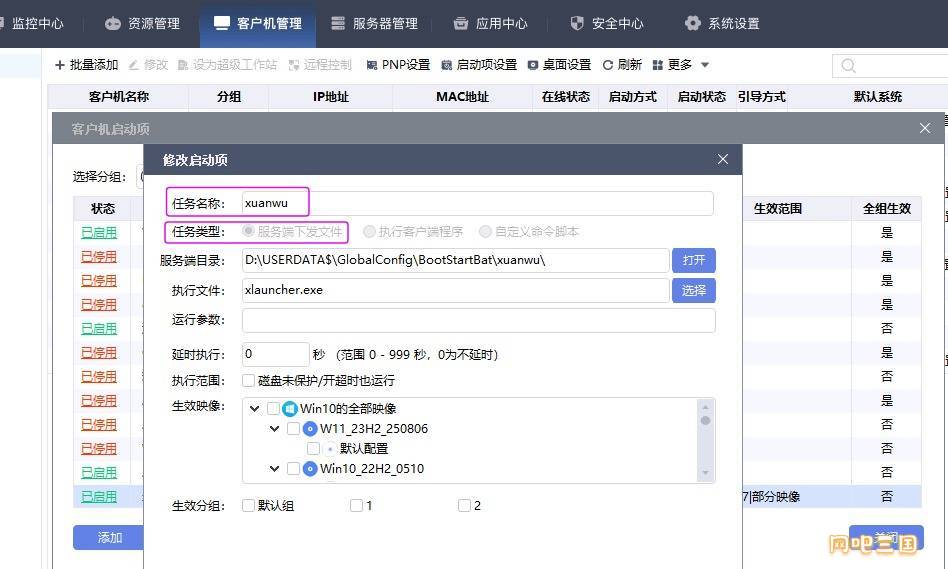Viewport: 948px width, 569px height.
Task: Click the 全组生效 column header
Action: click(887, 209)
